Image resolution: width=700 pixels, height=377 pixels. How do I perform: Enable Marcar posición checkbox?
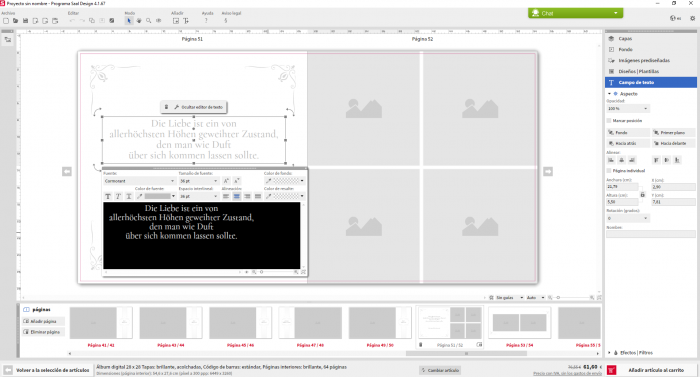609,121
